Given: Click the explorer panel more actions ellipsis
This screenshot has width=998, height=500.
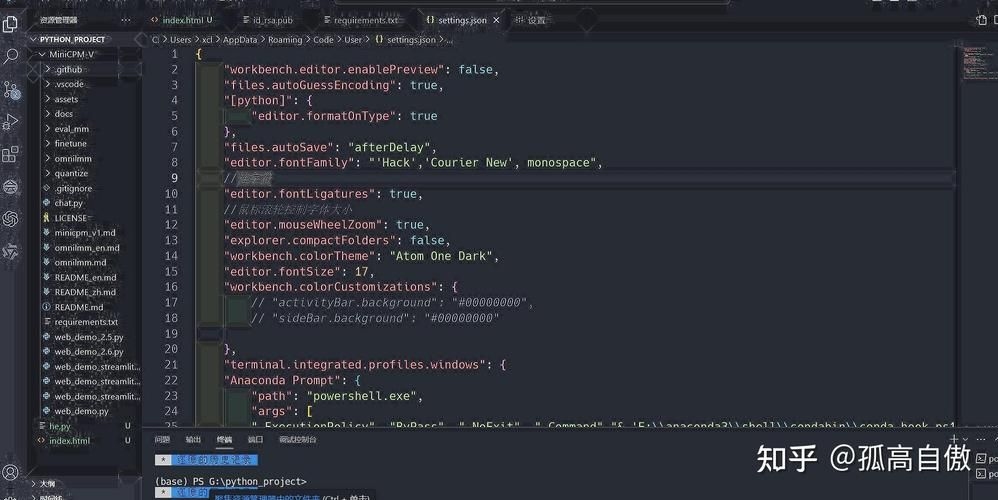Looking at the screenshot, I should pos(125,20).
